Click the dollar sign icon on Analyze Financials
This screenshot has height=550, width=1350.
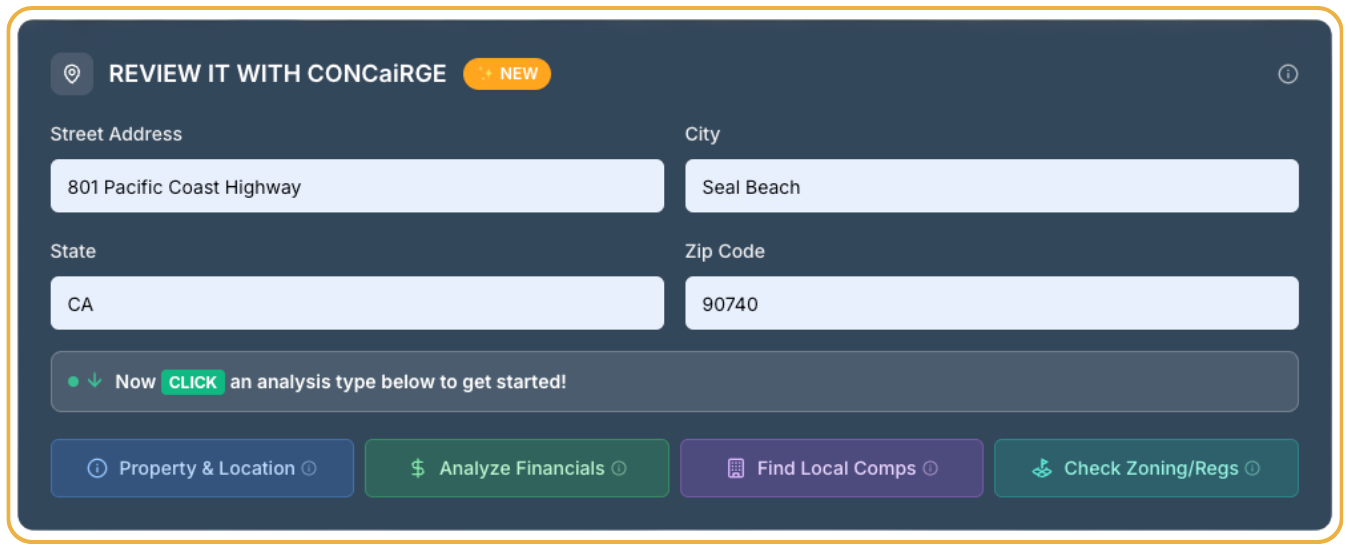tap(418, 468)
